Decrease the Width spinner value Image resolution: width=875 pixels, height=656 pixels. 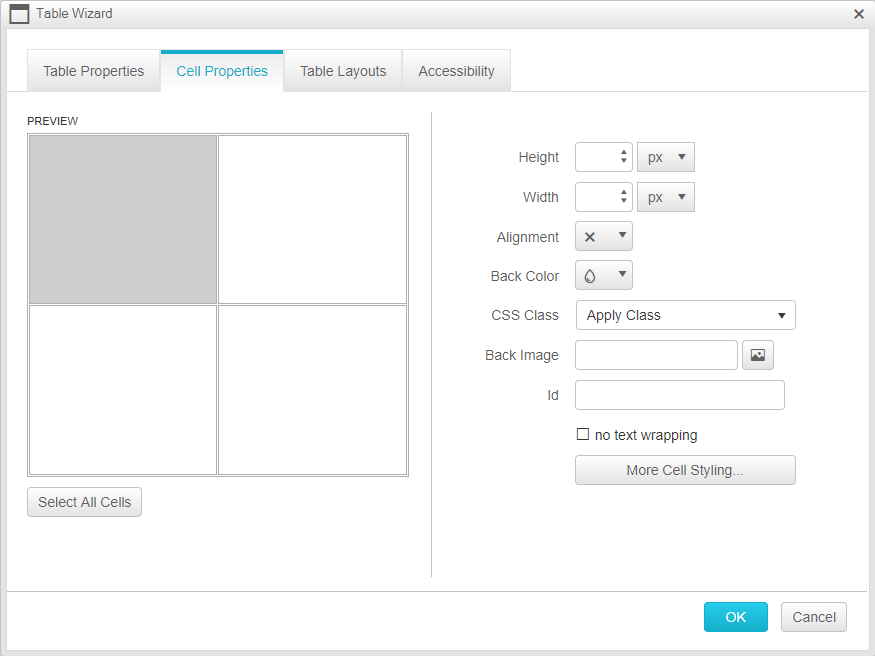click(x=624, y=202)
